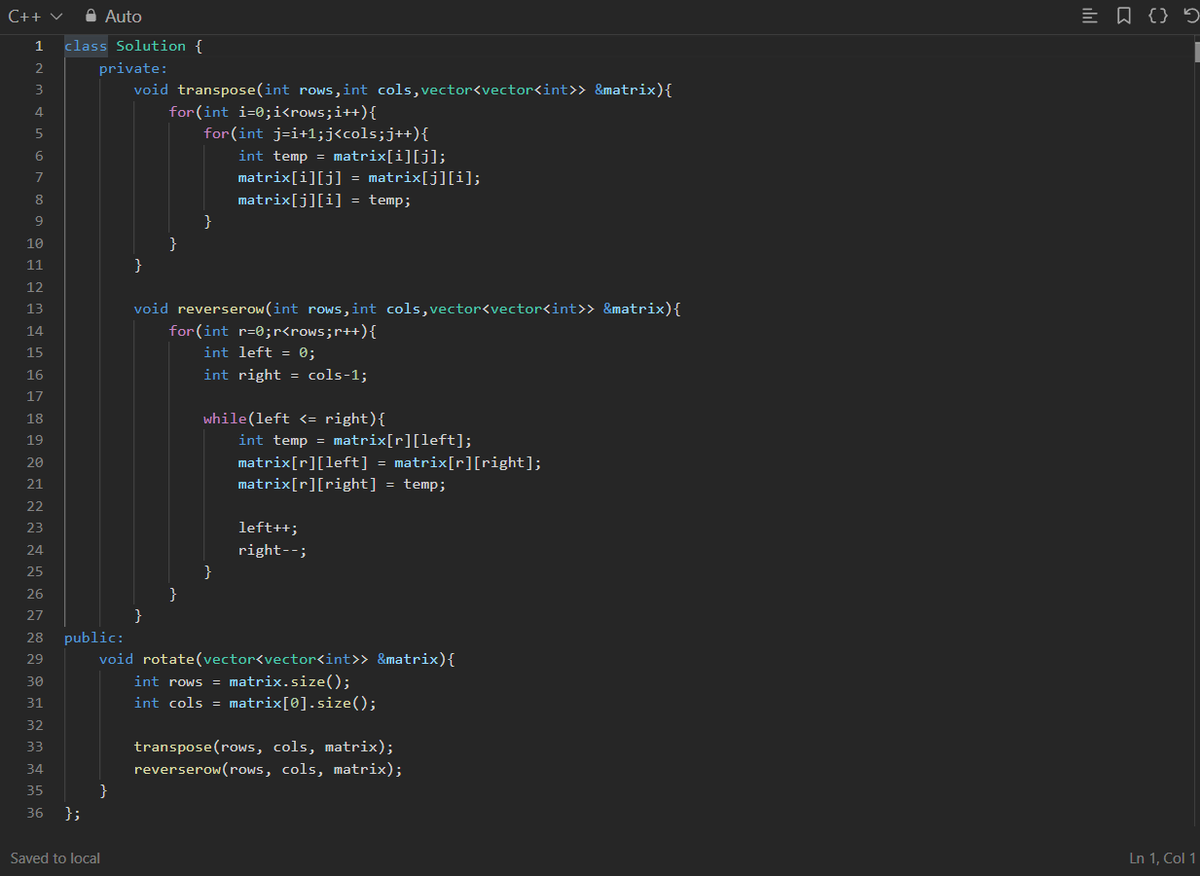
Task: Click the closing '};' on line 36
Action: click(73, 813)
